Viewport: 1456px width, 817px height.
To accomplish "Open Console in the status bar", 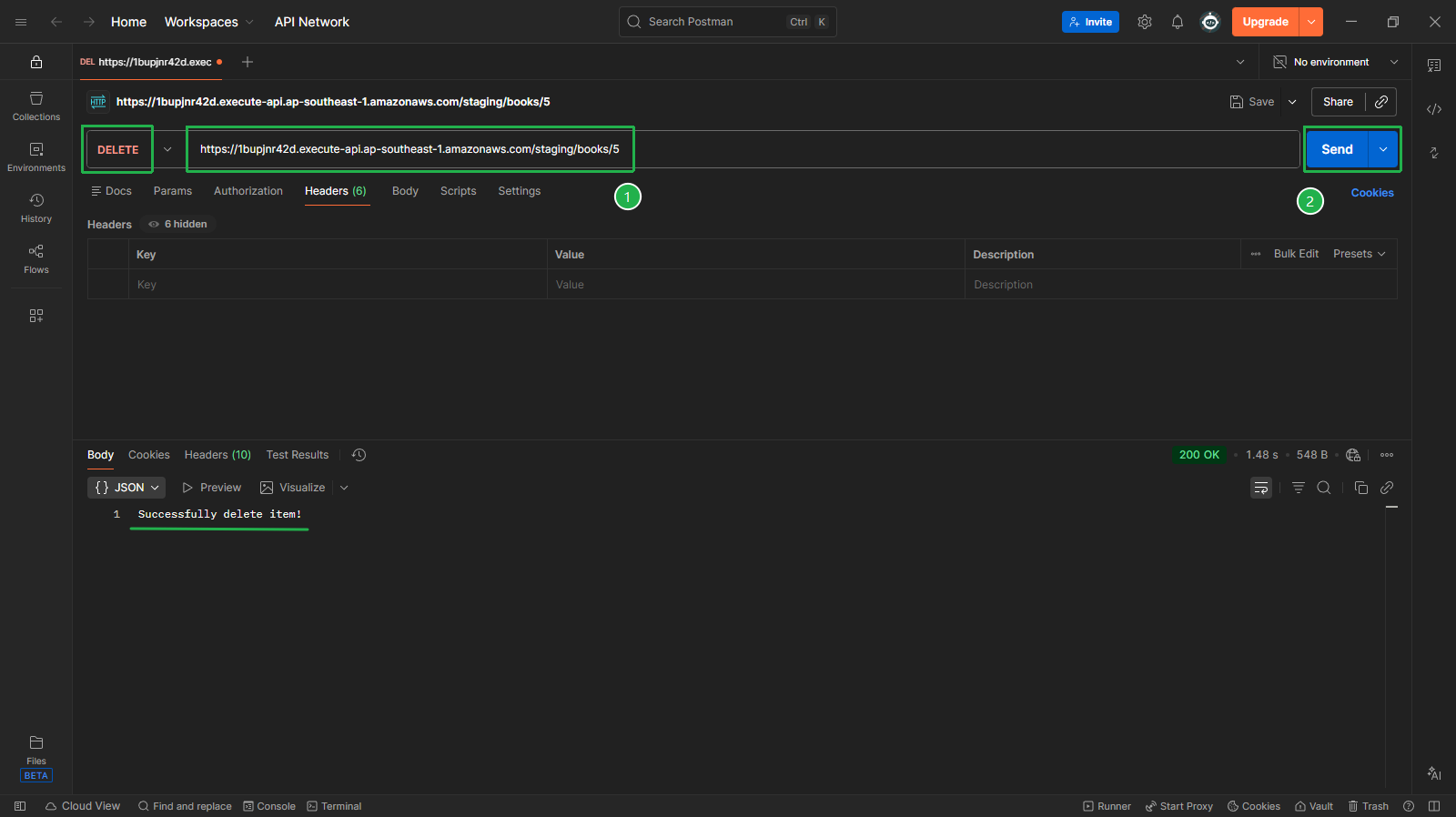I will [269, 806].
